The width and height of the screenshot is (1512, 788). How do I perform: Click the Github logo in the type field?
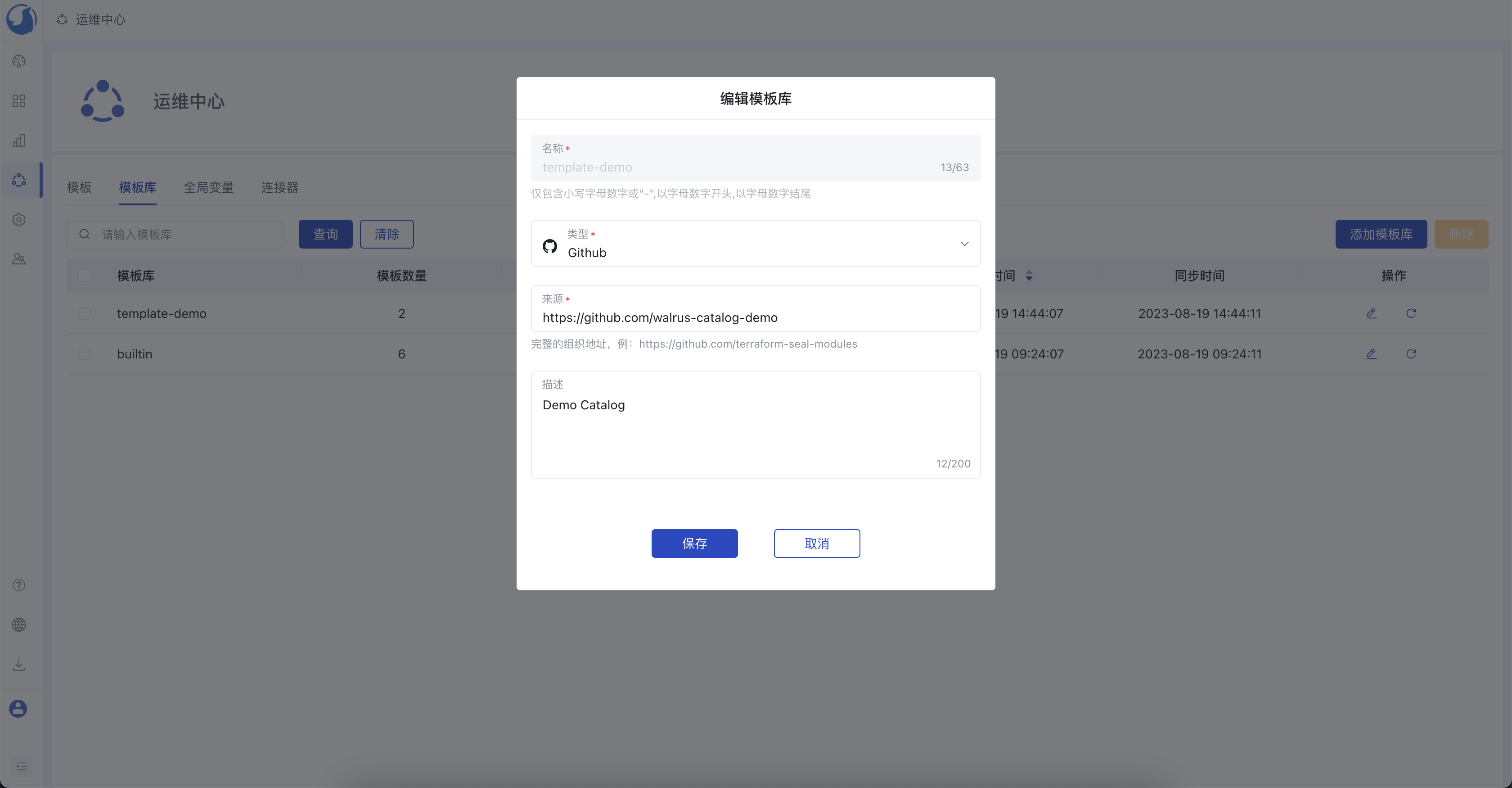pyautogui.click(x=550, y=246)
